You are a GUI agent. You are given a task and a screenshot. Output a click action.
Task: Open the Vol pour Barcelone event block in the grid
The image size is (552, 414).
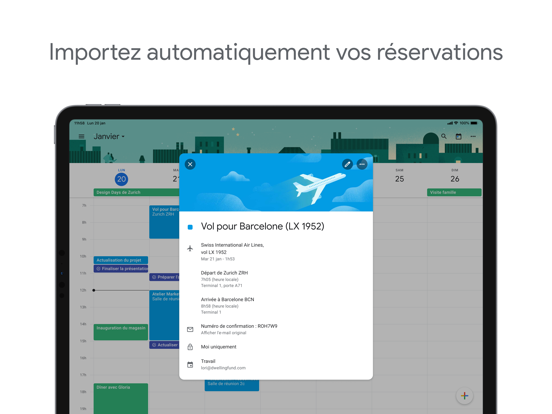coord(164,222)
